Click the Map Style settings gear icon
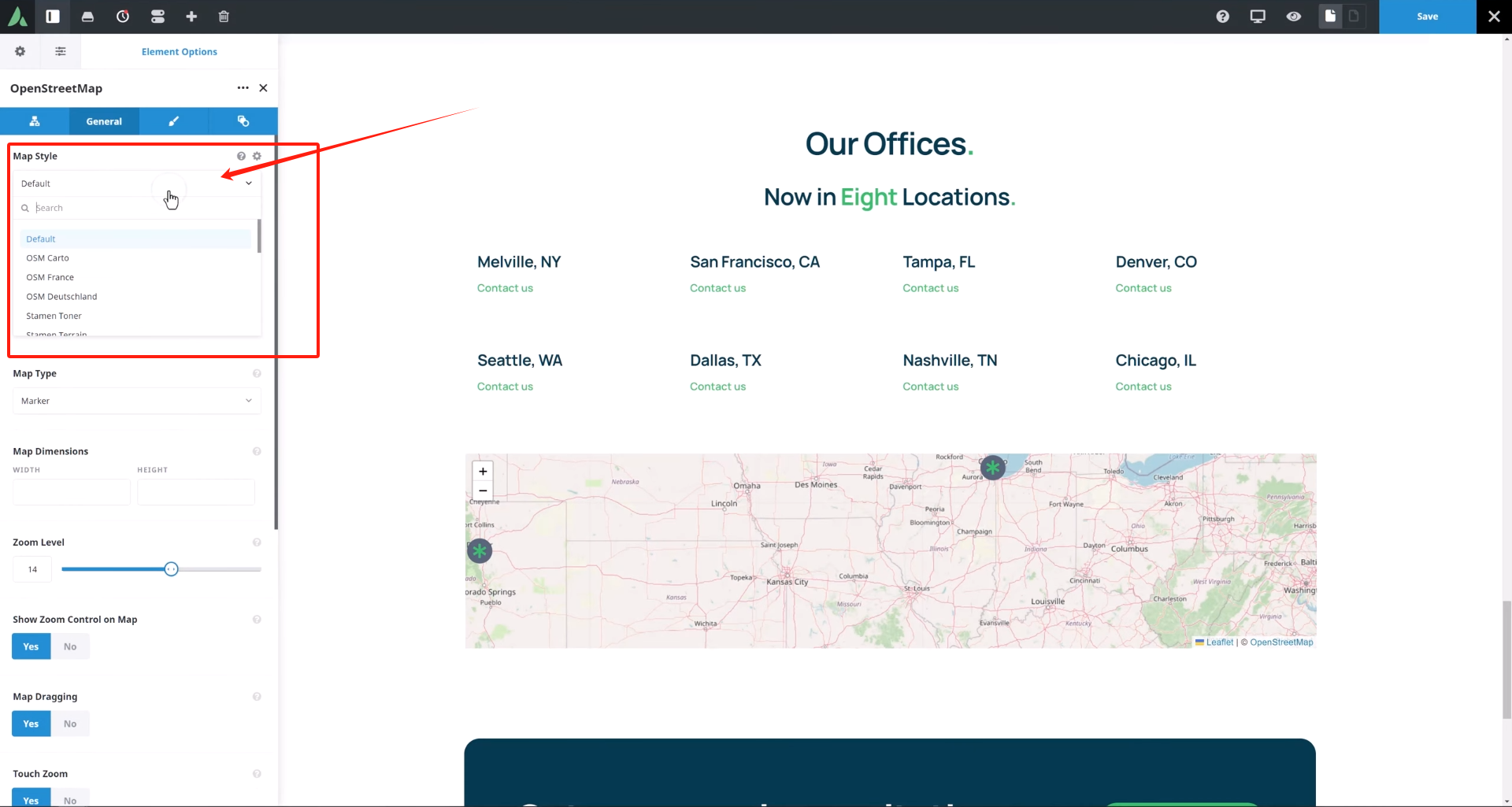The height and width of the screenshot is (807, 1512). point(257,156)
